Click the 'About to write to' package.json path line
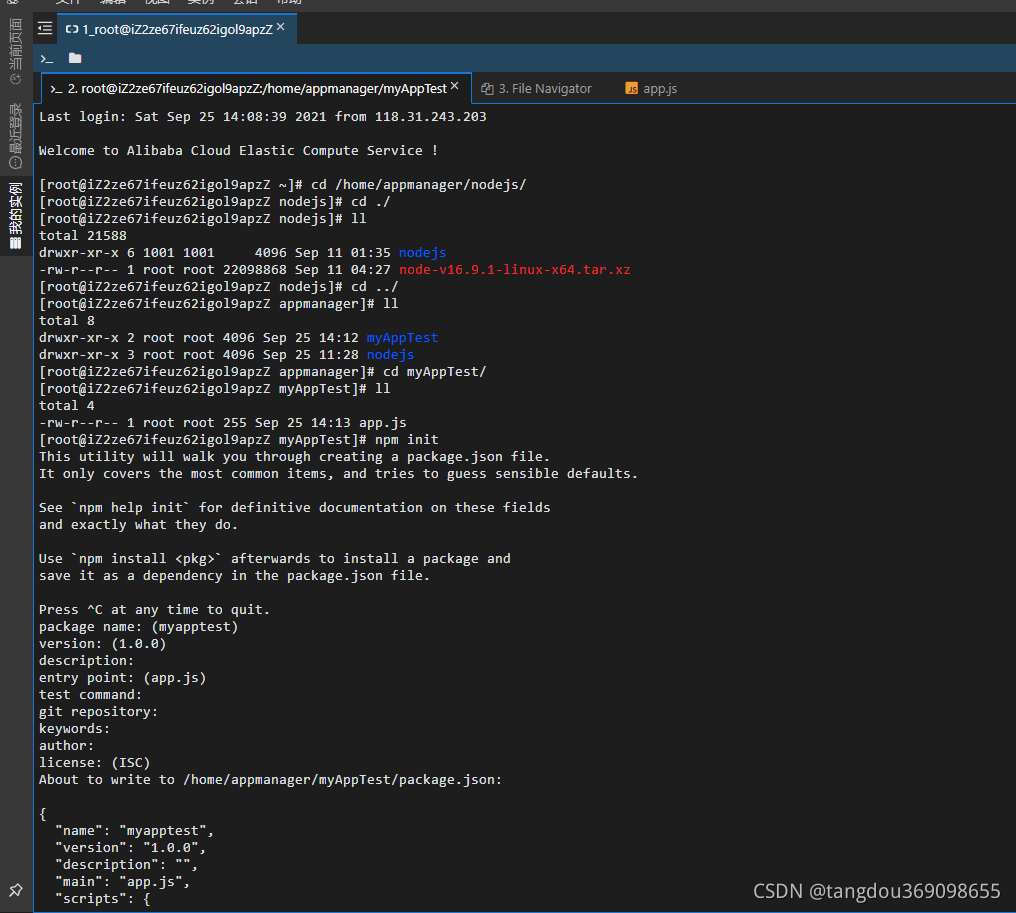Screen dimensions: 1016x913 [x=270, y=780]
